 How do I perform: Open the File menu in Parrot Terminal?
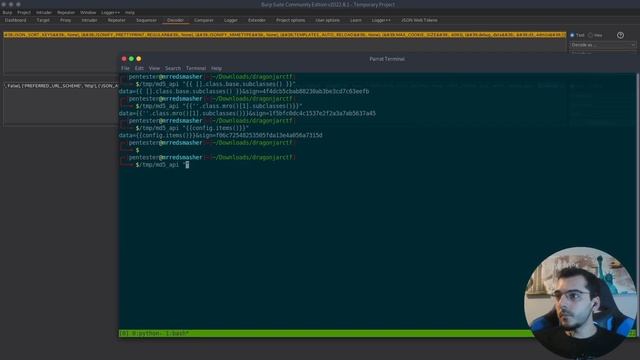[125, 68]
